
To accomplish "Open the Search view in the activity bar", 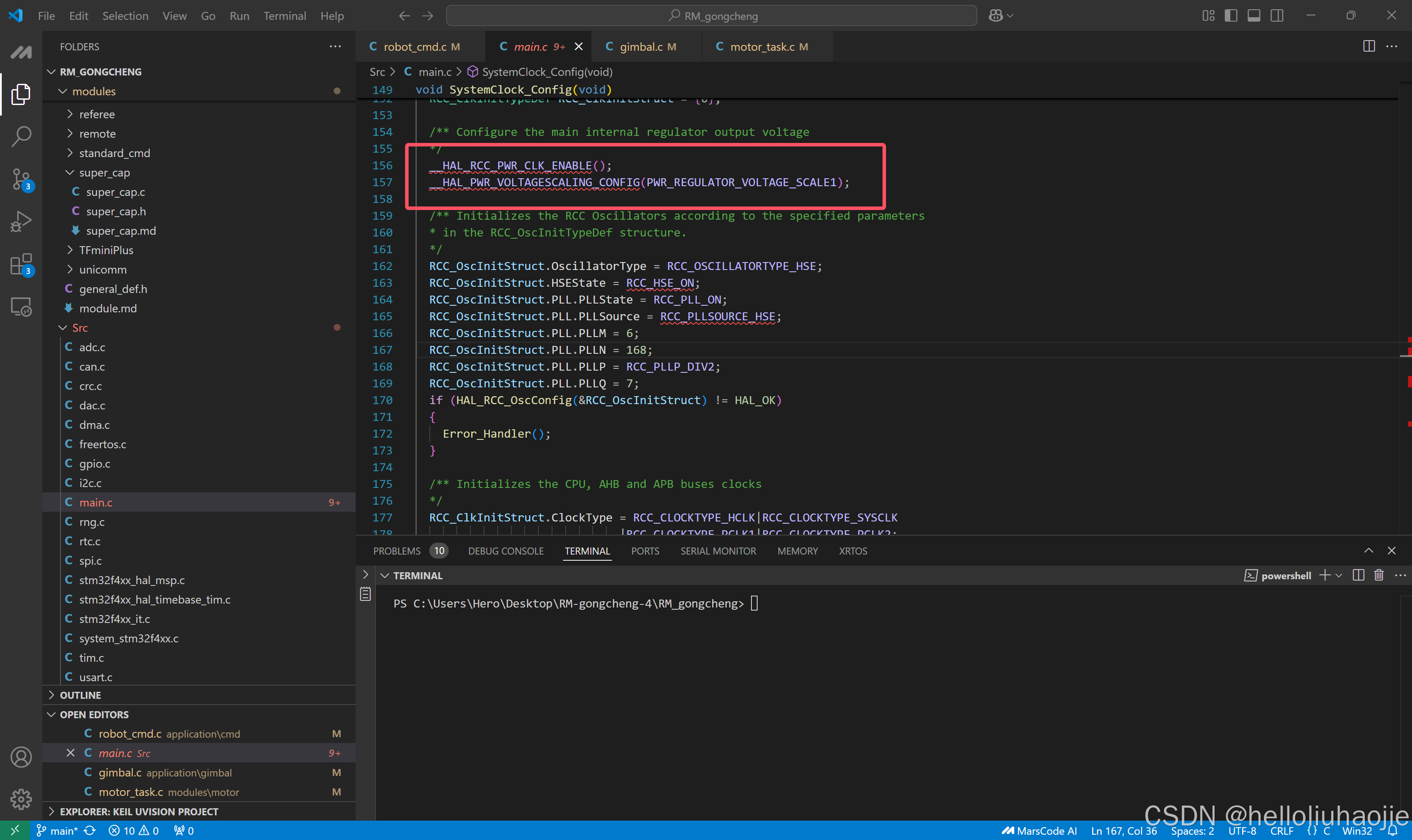I will coord(21,136).
